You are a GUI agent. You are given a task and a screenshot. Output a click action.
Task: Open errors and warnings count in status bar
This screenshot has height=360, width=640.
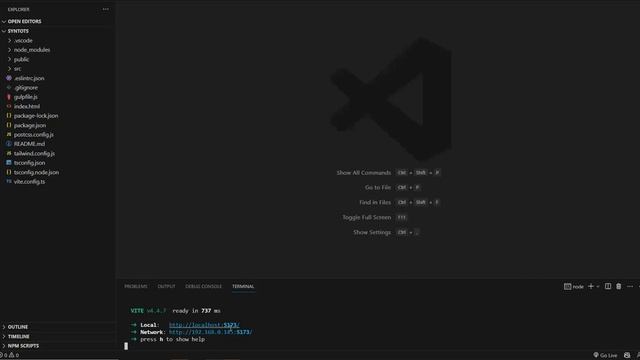[x=9, y=355]
